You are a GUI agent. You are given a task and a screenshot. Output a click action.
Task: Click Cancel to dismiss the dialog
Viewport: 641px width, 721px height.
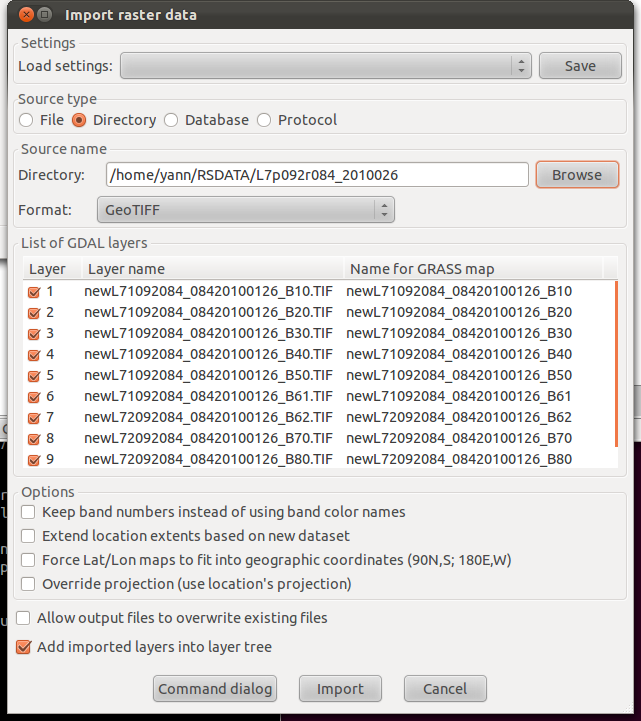[445, 689]
